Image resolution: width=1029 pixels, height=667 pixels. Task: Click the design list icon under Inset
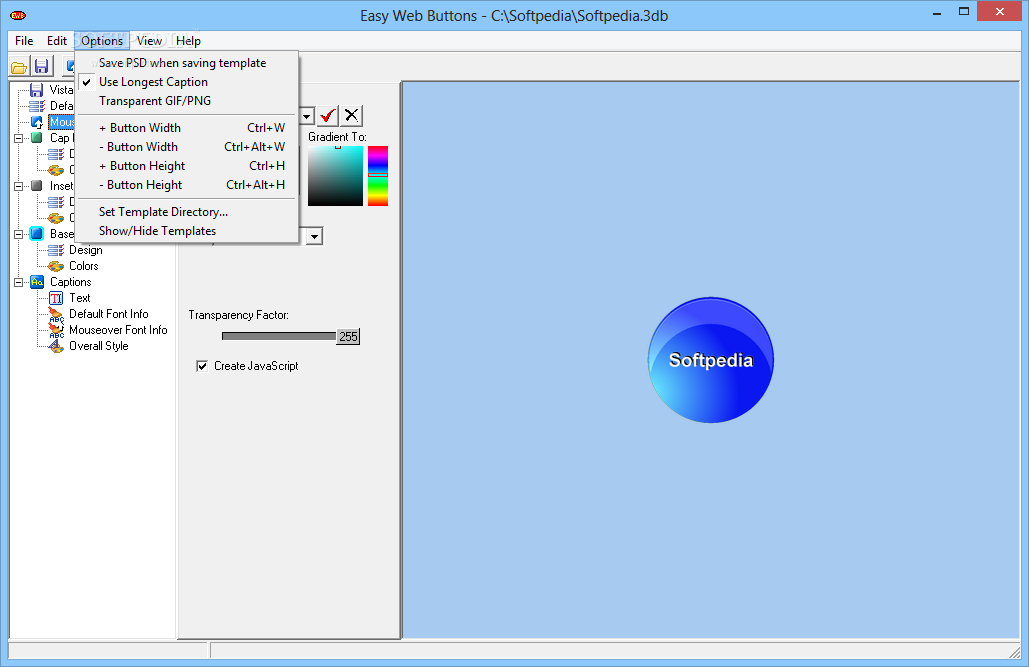[56, 202]
